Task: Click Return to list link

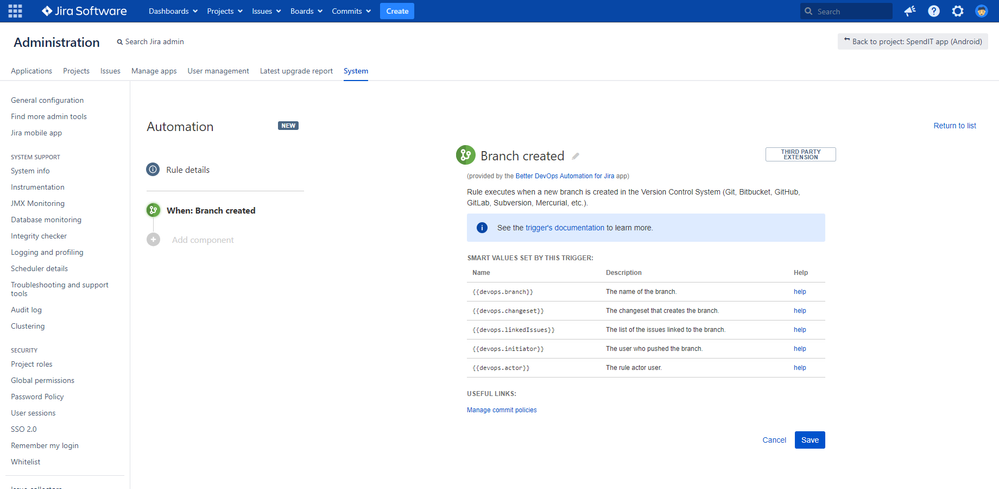Action: pos(954,126)
